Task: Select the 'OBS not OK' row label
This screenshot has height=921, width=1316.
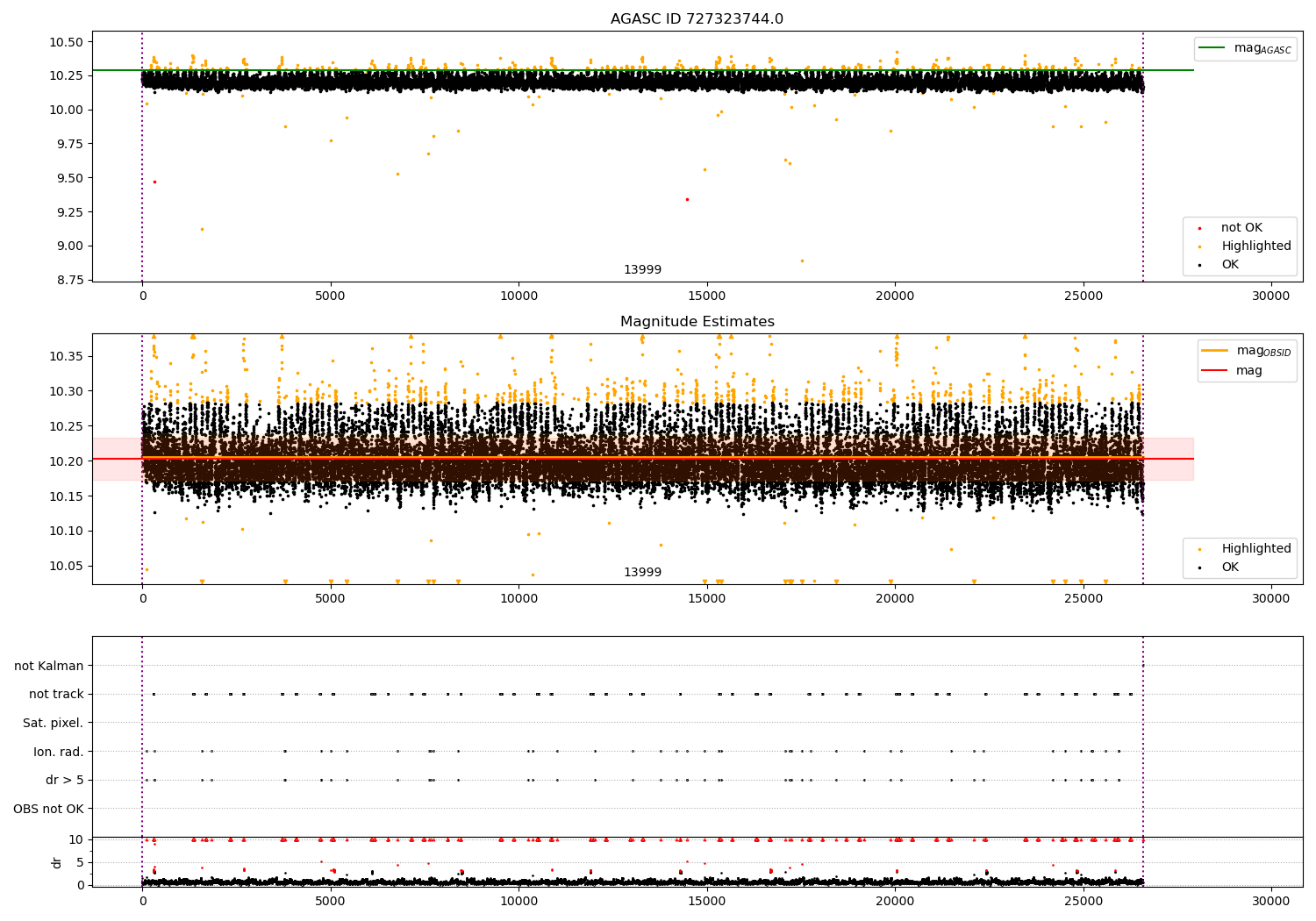Action: [x=48, y=809]
